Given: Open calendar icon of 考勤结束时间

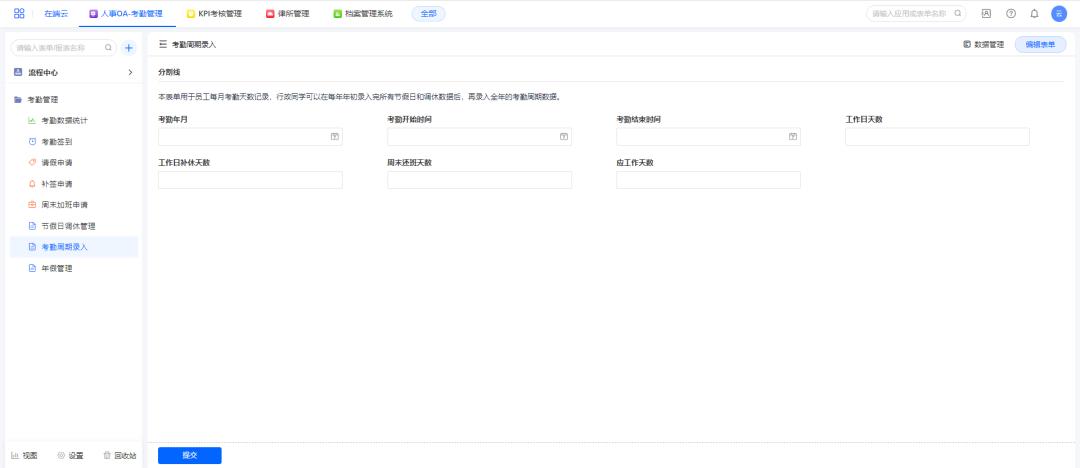Looking at the screenshot, I should point(793,136).
